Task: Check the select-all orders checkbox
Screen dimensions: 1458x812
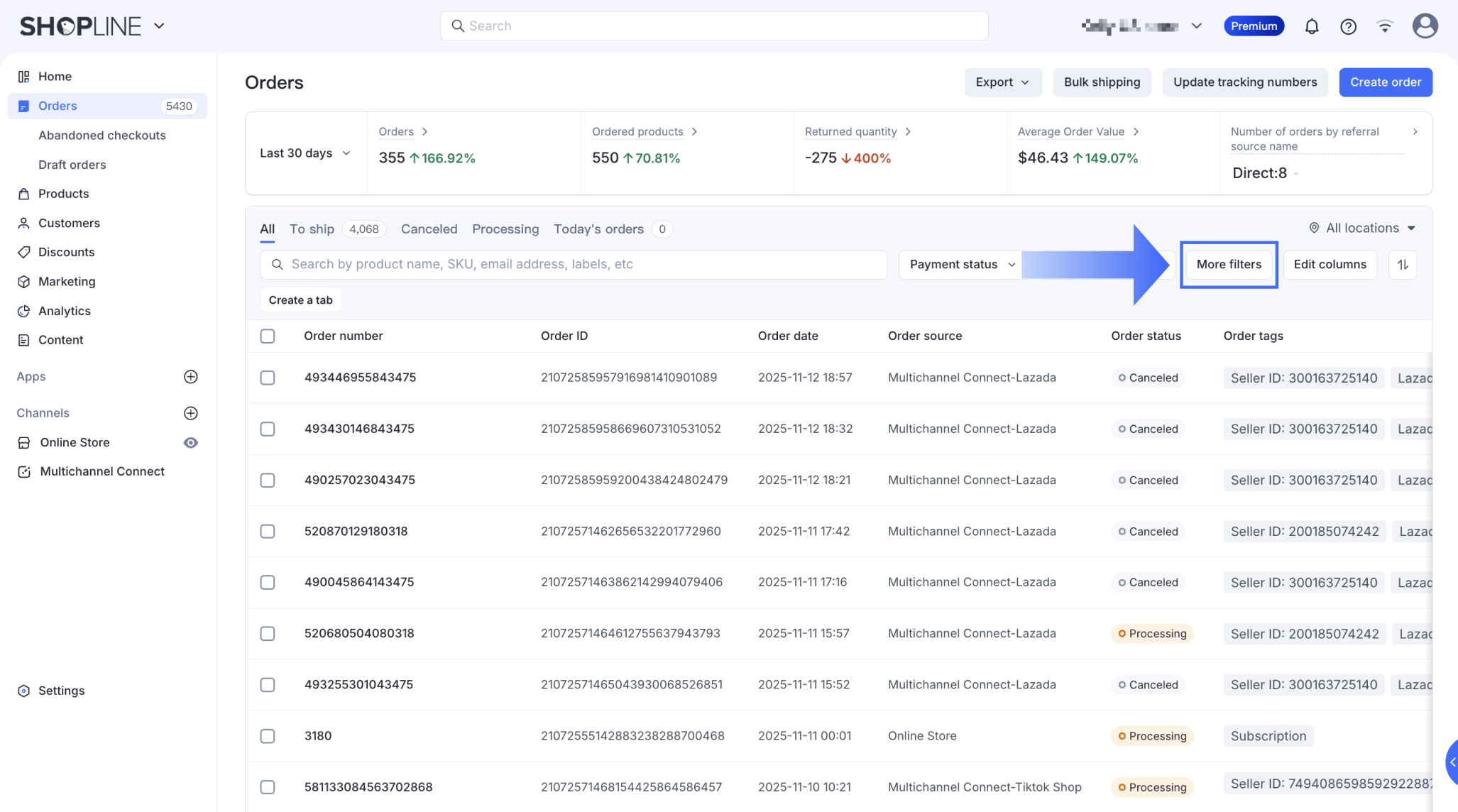Action: (x=268, y=336)
